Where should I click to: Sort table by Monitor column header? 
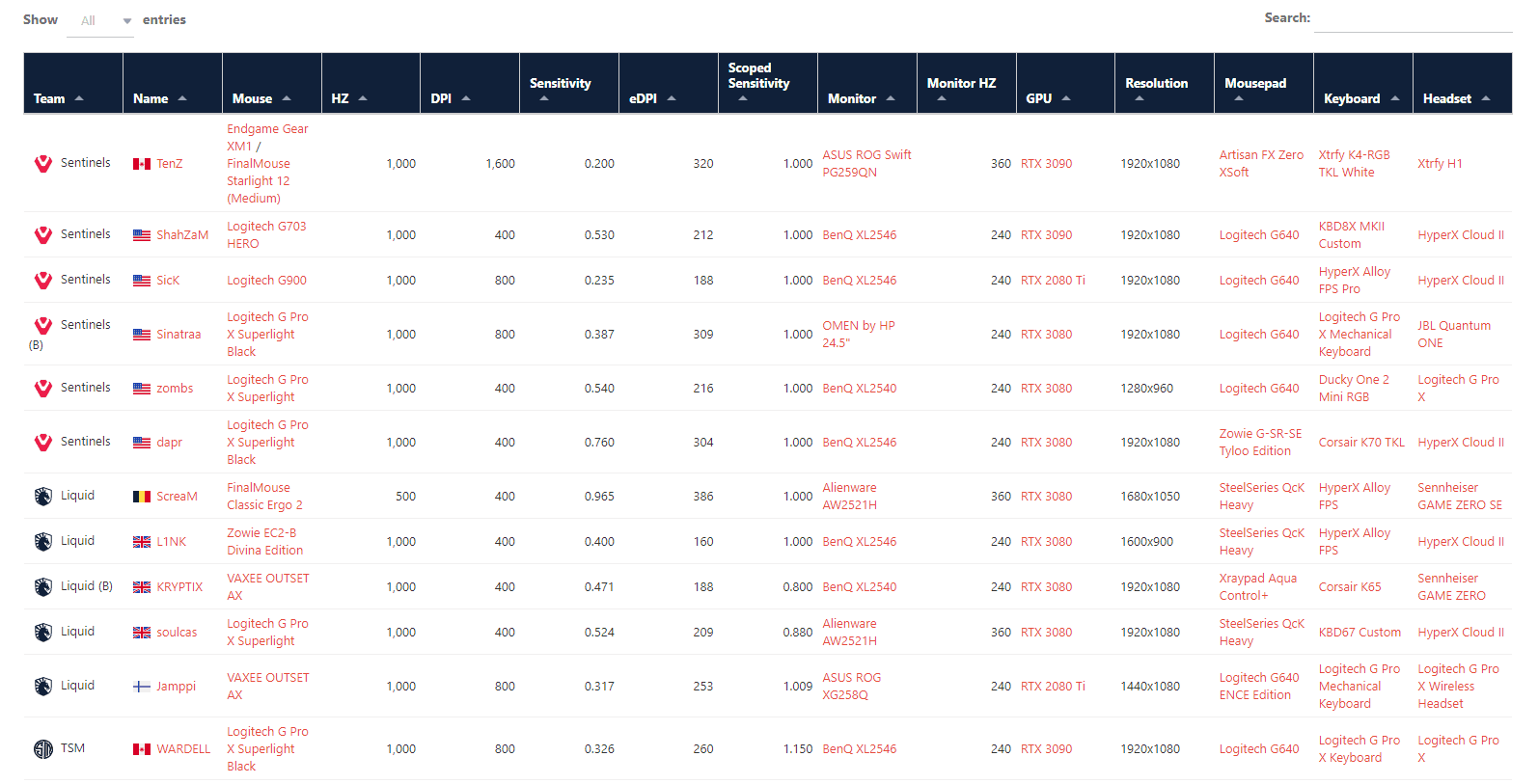(x=867, y=83)
